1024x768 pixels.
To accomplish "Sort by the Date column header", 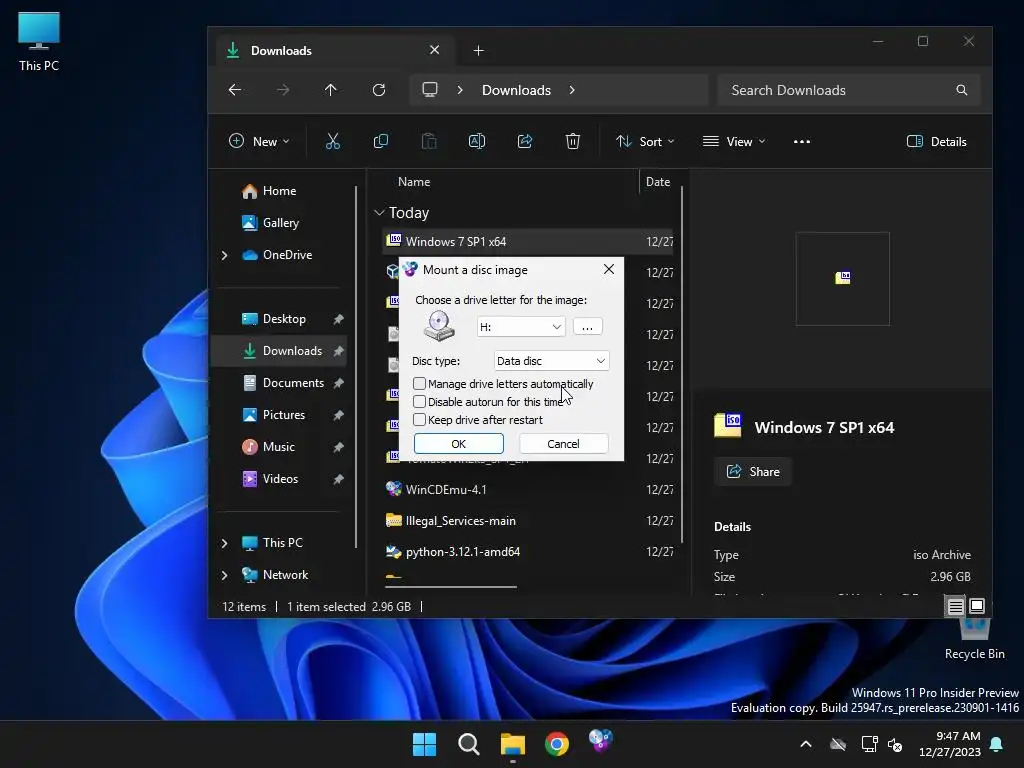I will [658, 182].
